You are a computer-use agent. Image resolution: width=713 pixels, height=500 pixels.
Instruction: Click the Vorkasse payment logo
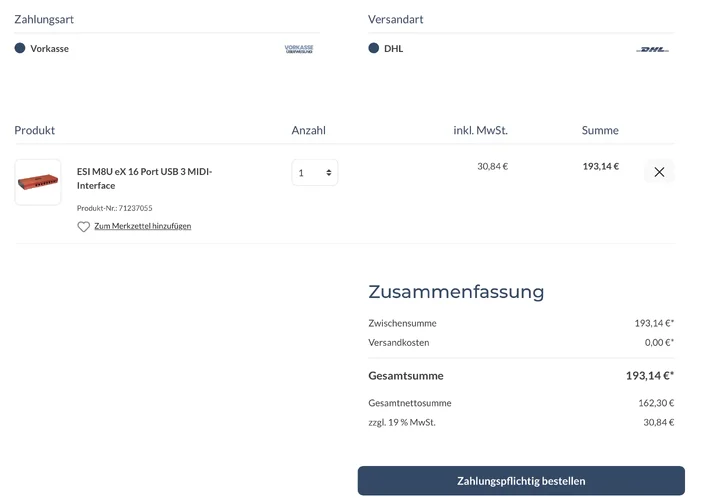pyautogui.click(x=298, y=48)
